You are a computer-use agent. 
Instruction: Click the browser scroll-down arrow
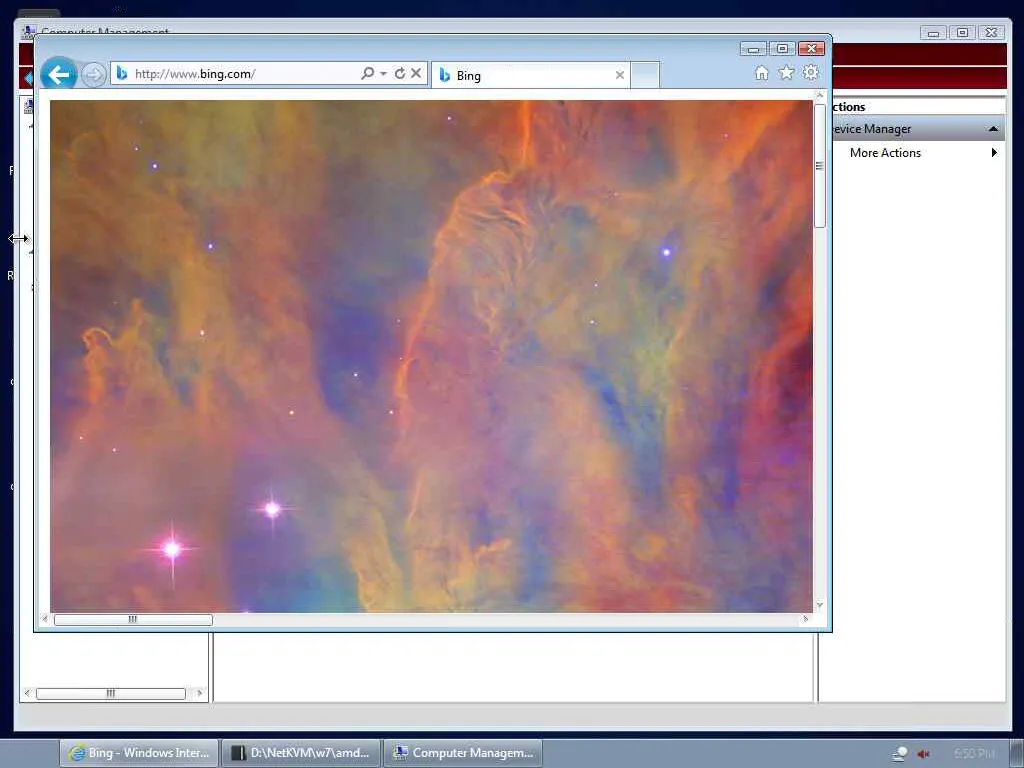coord(820,605)
